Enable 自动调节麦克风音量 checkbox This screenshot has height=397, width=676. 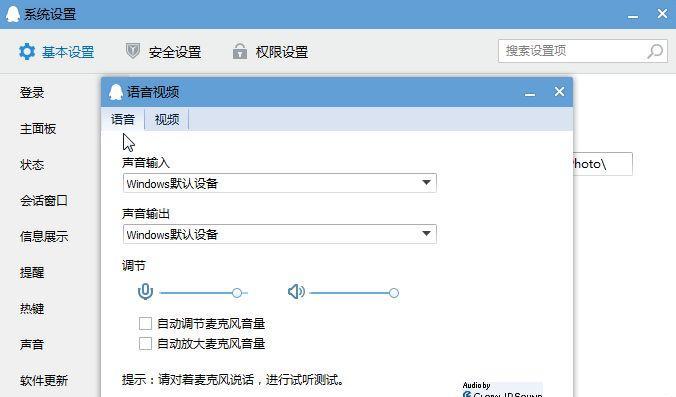tap(145, 323)
